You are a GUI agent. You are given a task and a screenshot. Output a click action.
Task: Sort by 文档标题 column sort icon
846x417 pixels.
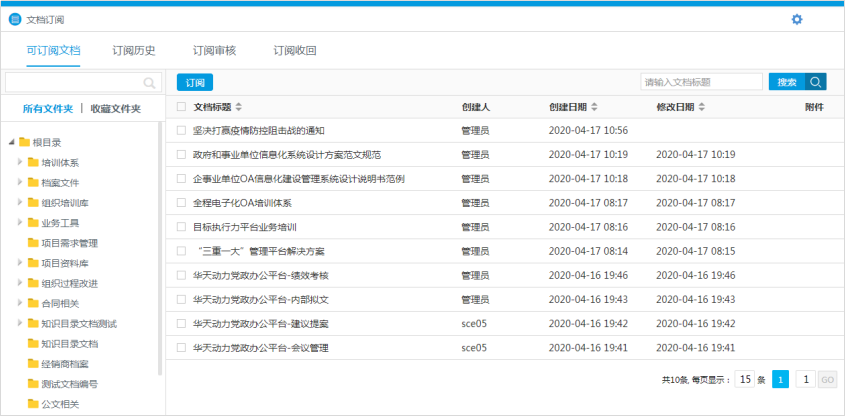239,107
